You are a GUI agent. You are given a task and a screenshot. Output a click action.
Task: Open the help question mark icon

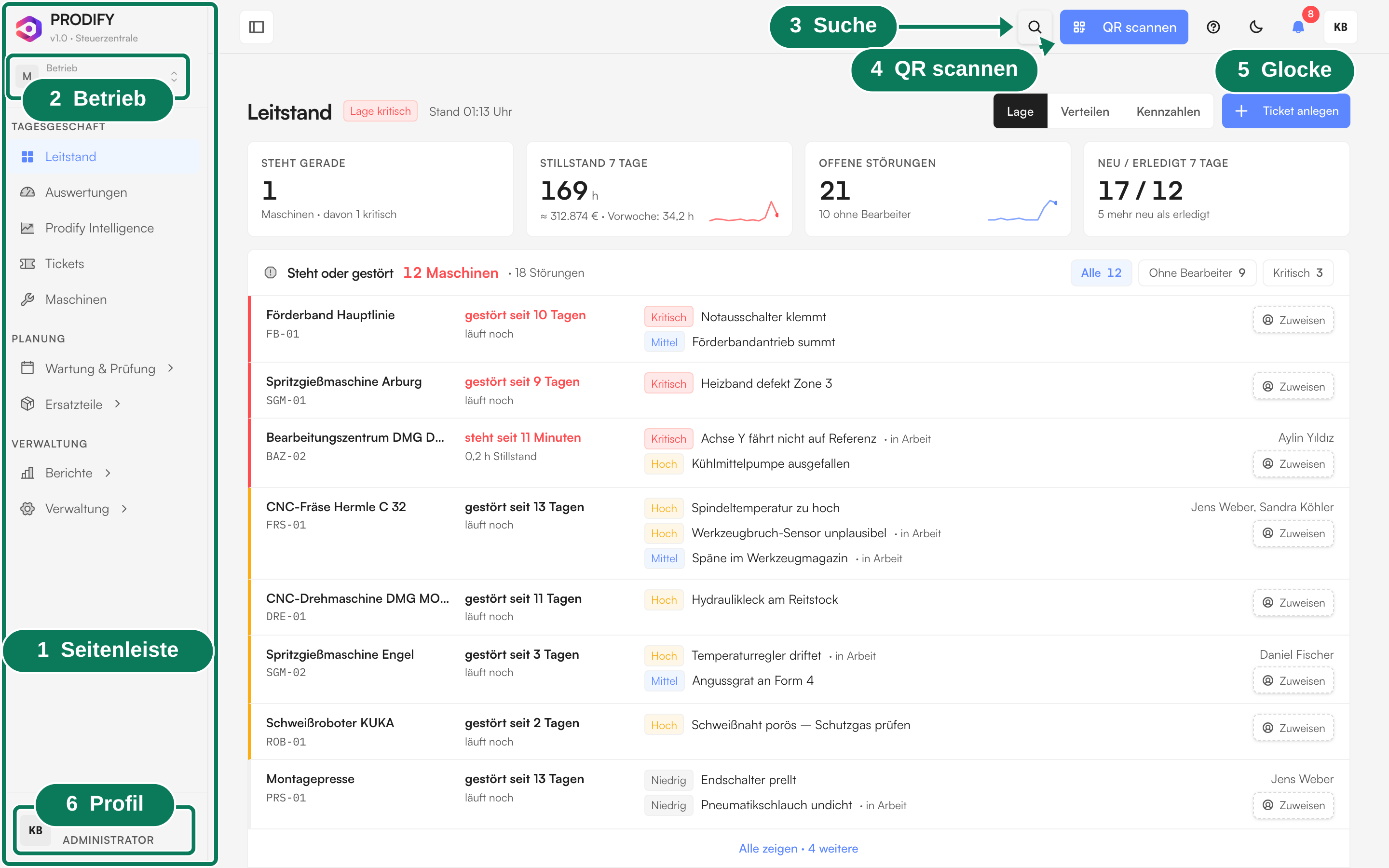click(1213, 27)
